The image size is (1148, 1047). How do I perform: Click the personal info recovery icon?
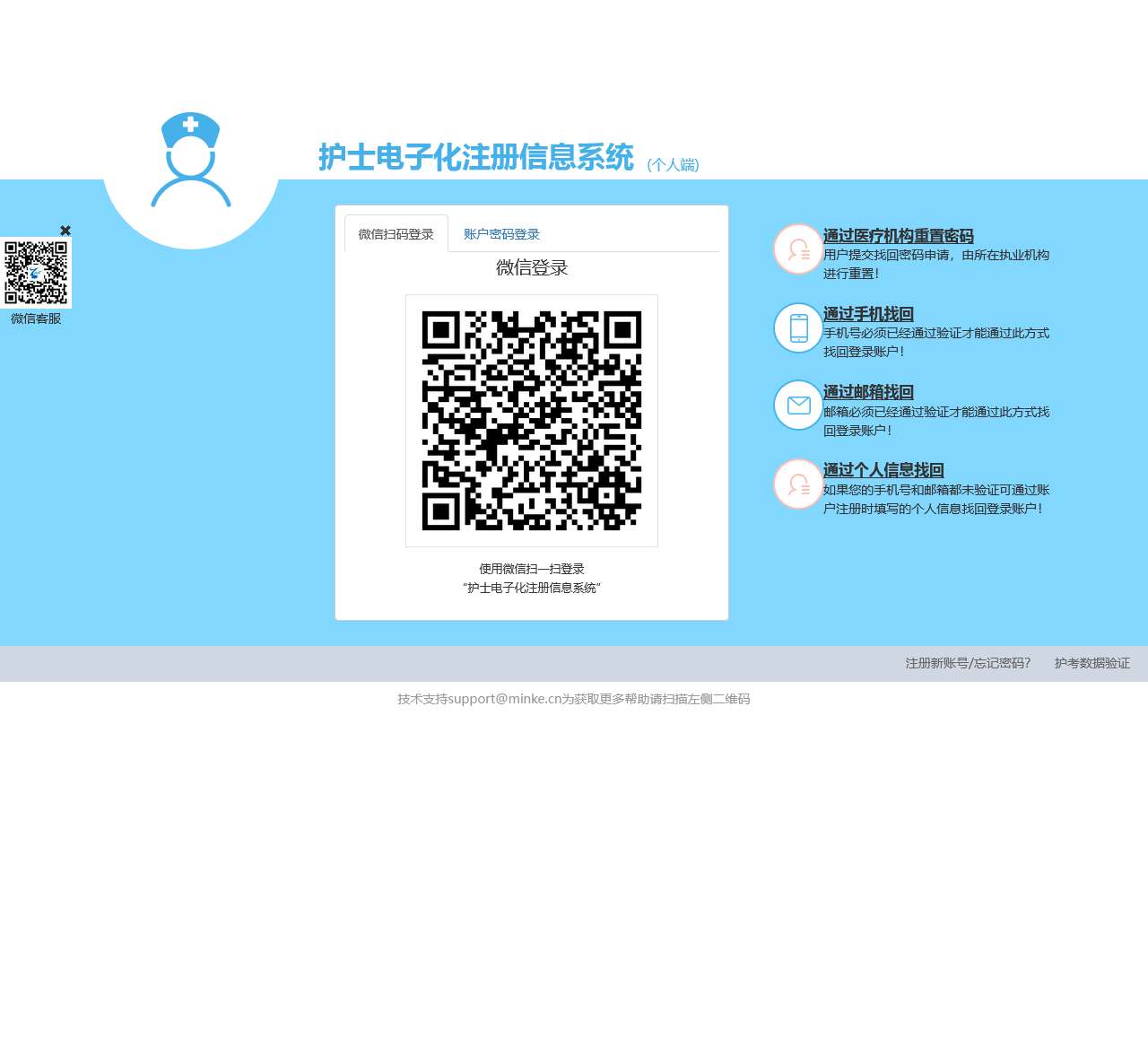click(798, 484)
